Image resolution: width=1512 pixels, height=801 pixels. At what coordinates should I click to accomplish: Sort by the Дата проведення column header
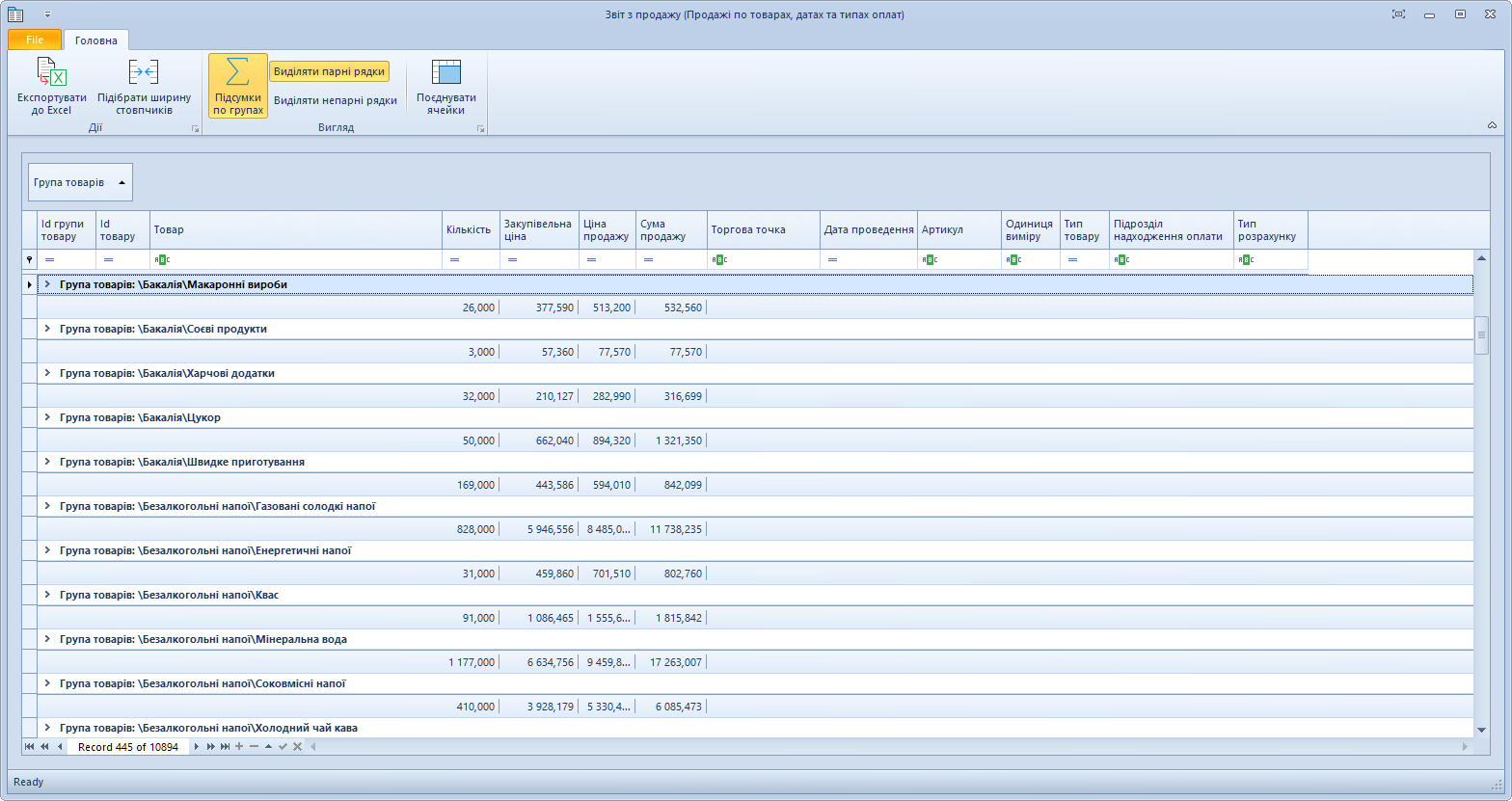(x=869, y=230)
